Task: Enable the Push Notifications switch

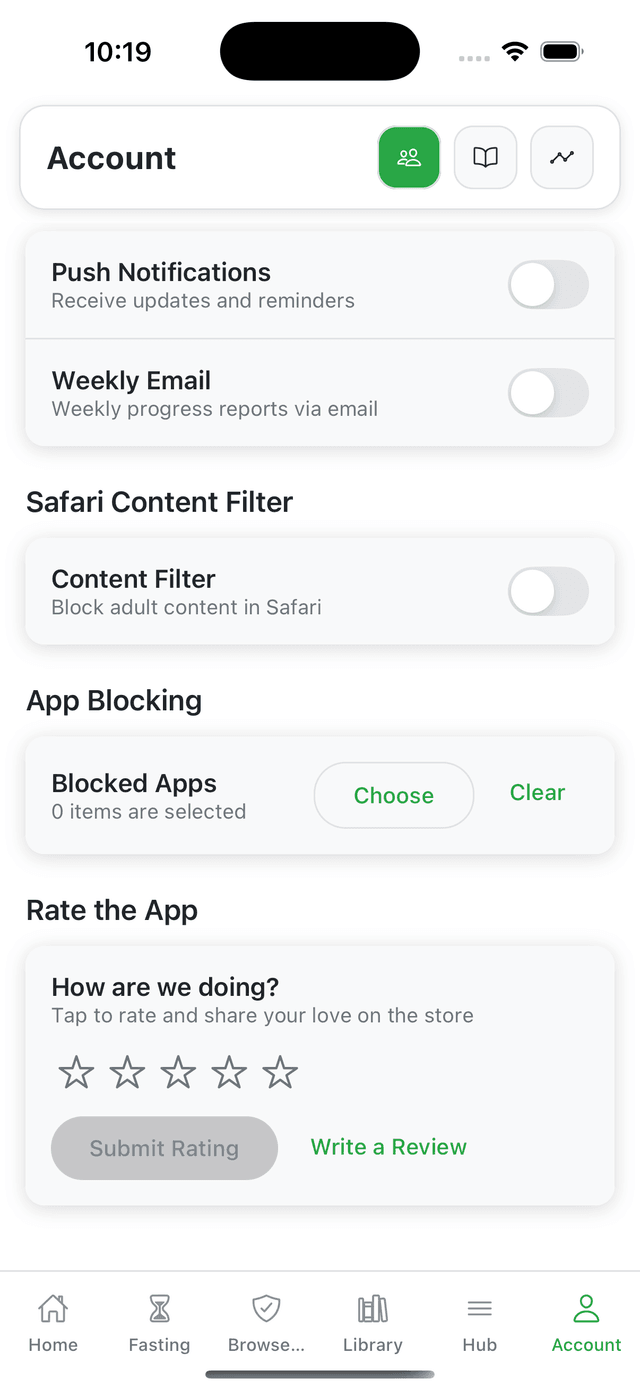Action: tap(548, 285)
